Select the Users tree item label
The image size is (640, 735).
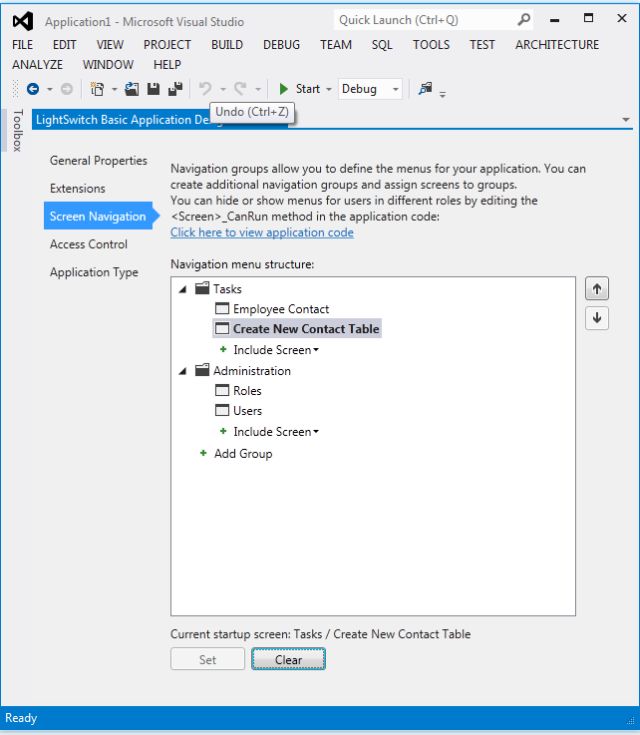248,411
